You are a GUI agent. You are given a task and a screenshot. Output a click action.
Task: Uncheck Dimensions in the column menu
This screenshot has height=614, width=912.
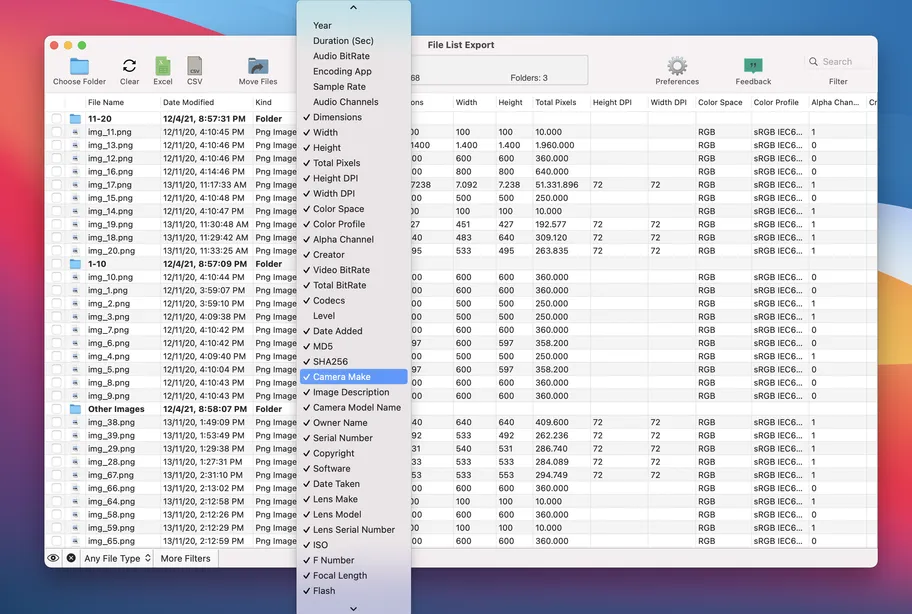pos(354,117)
